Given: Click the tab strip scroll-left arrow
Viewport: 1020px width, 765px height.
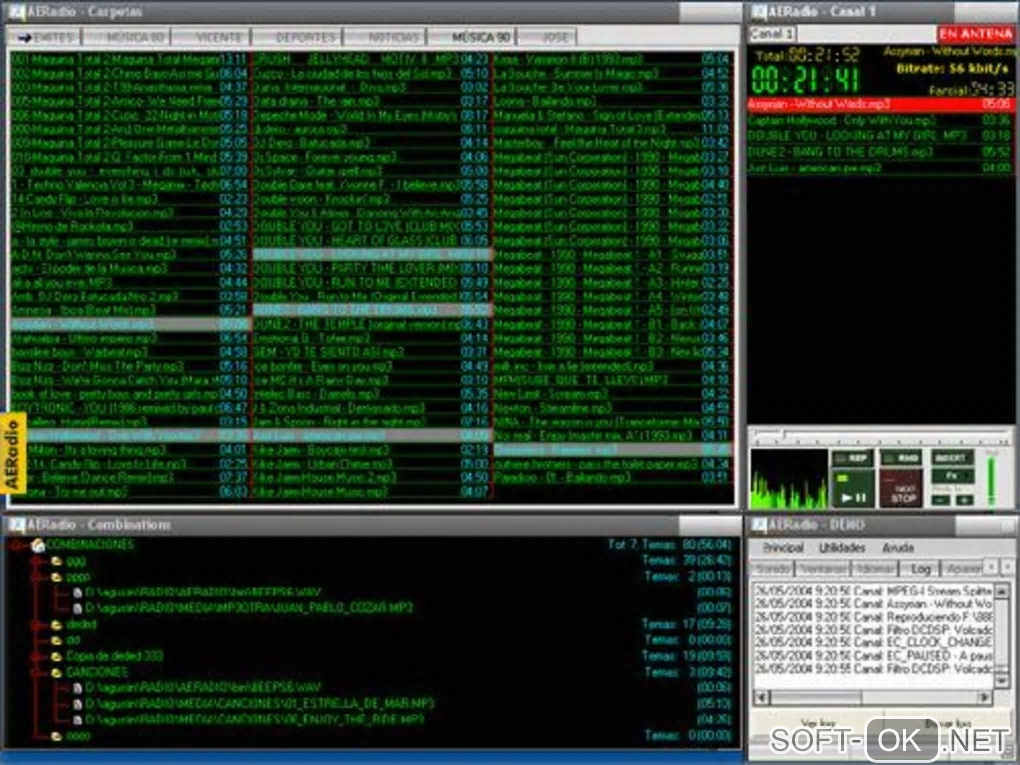Looking at the screenshot, I should [x=993, y=567].
